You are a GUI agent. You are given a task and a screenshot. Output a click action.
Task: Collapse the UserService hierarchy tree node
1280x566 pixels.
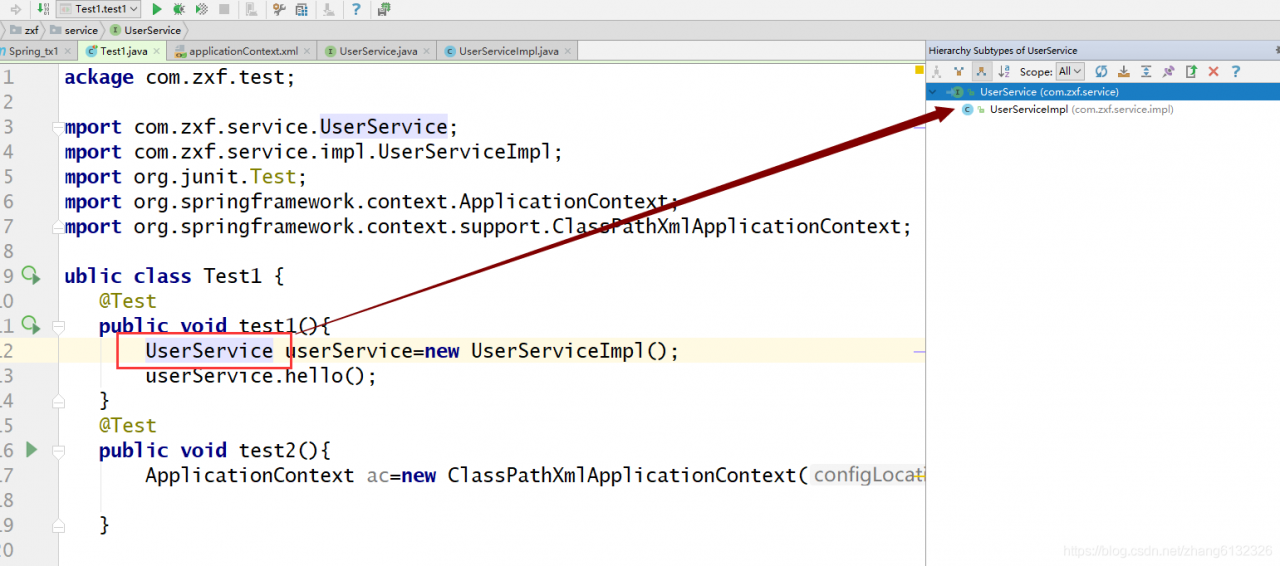(x=933, y=92)
